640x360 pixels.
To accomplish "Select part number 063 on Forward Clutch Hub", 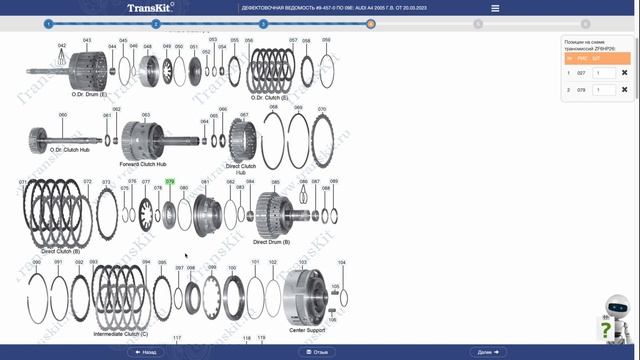I will pos(146,115).
